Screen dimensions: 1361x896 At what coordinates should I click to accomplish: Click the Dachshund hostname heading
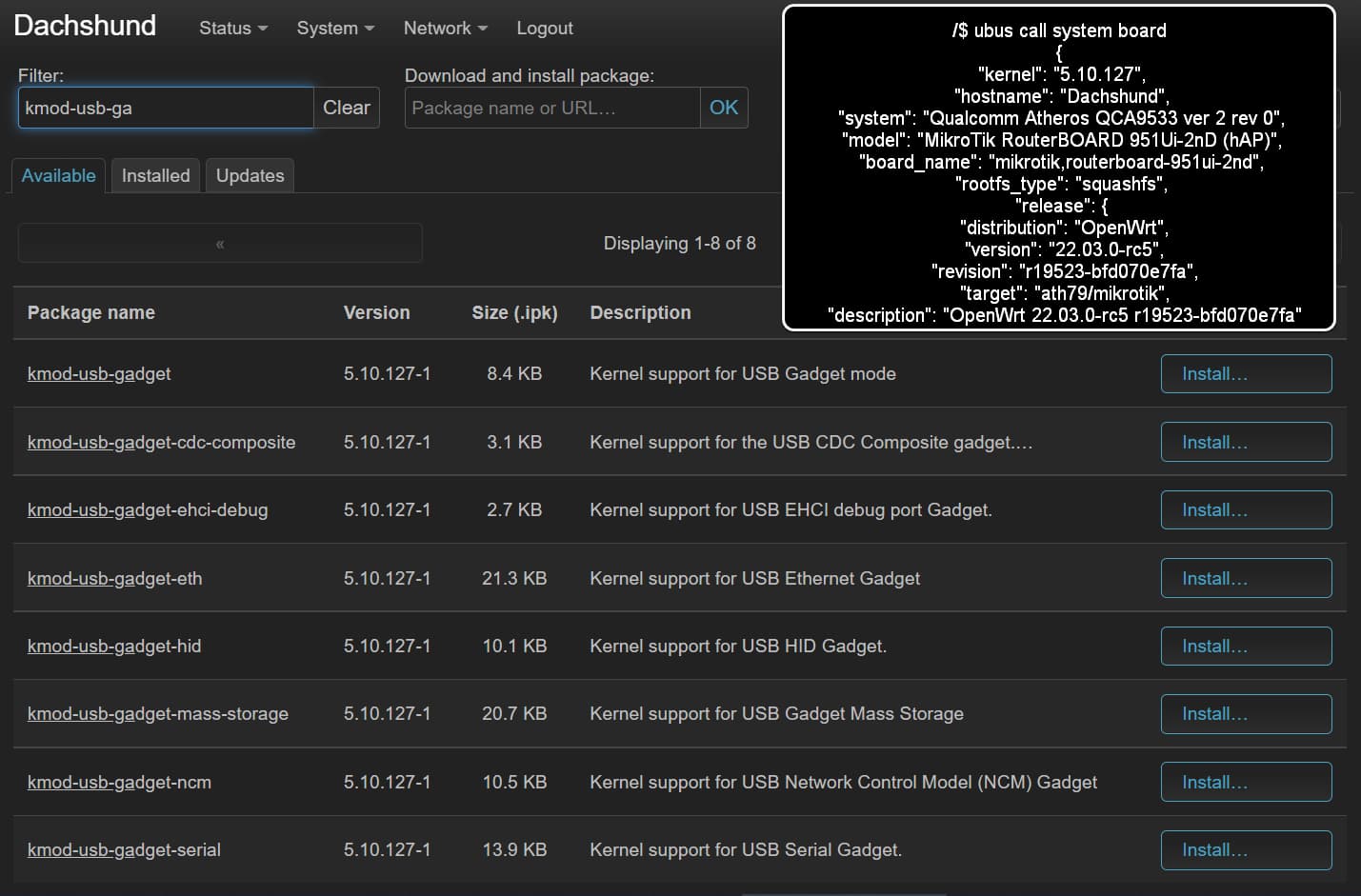coord(85,27)
